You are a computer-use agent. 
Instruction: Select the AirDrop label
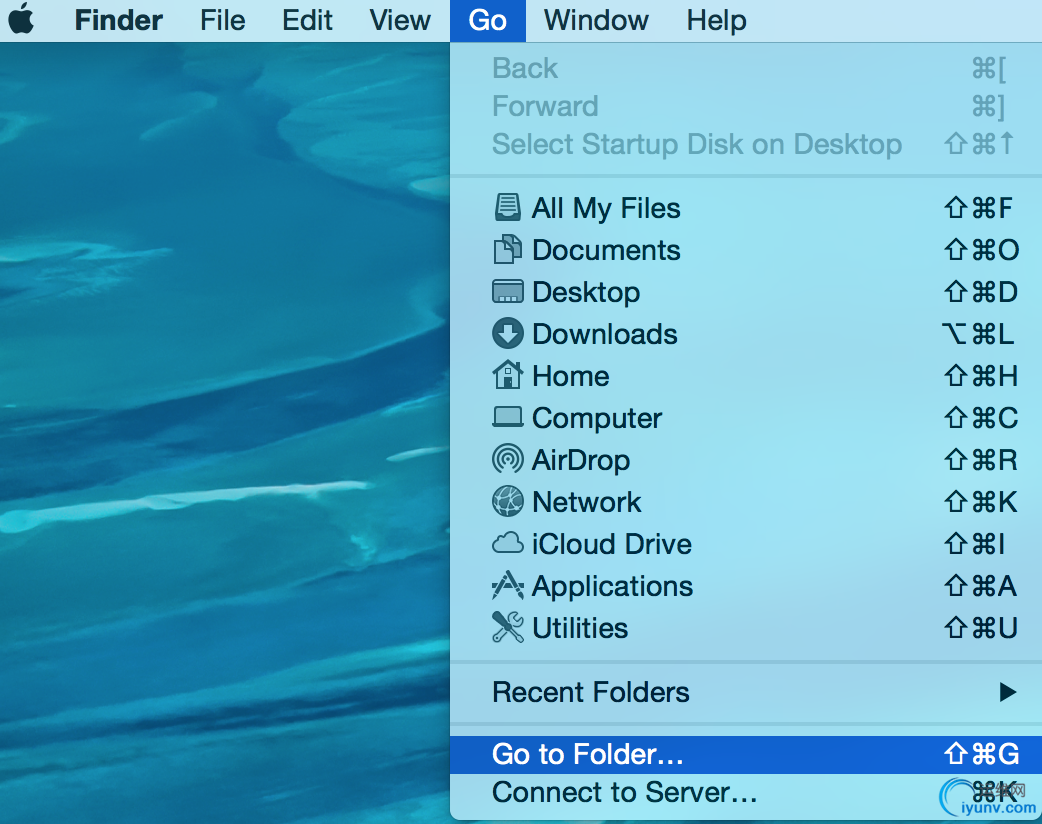click(581, 461)
